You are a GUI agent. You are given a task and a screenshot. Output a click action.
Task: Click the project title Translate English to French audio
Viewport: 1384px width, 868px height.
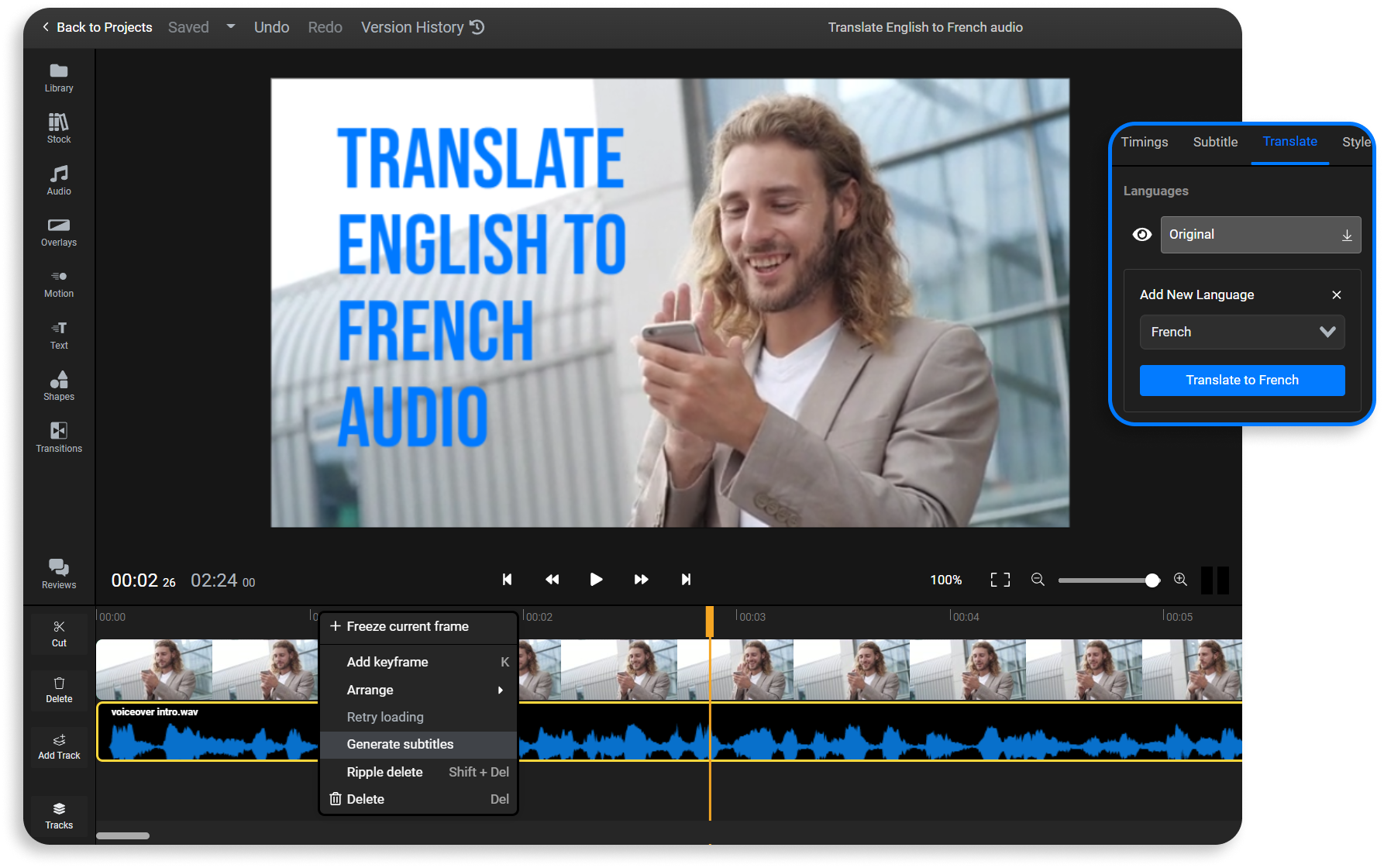[x=925, y=27]
